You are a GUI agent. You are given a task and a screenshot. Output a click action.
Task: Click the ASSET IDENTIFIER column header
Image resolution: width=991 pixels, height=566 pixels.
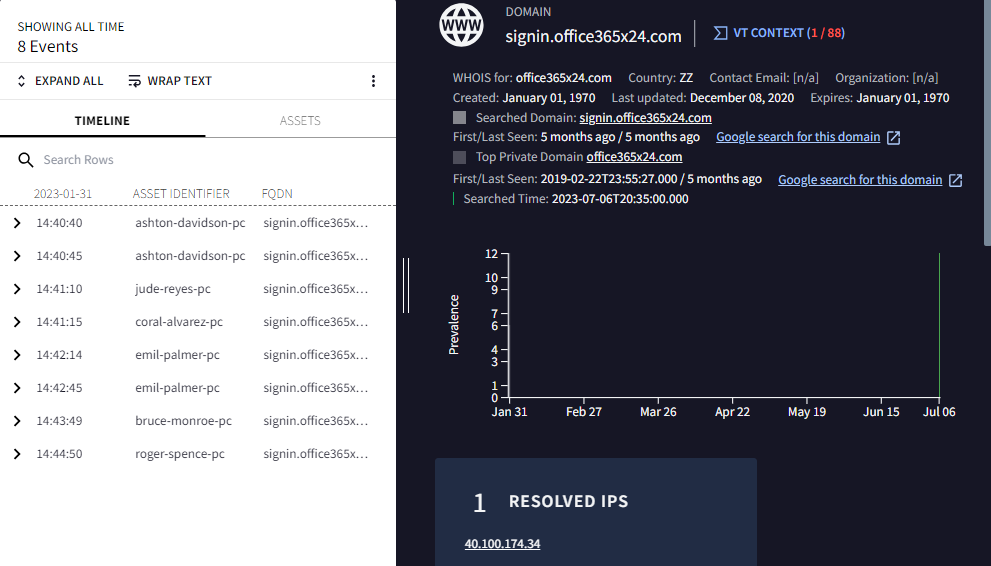pos(181,194)
